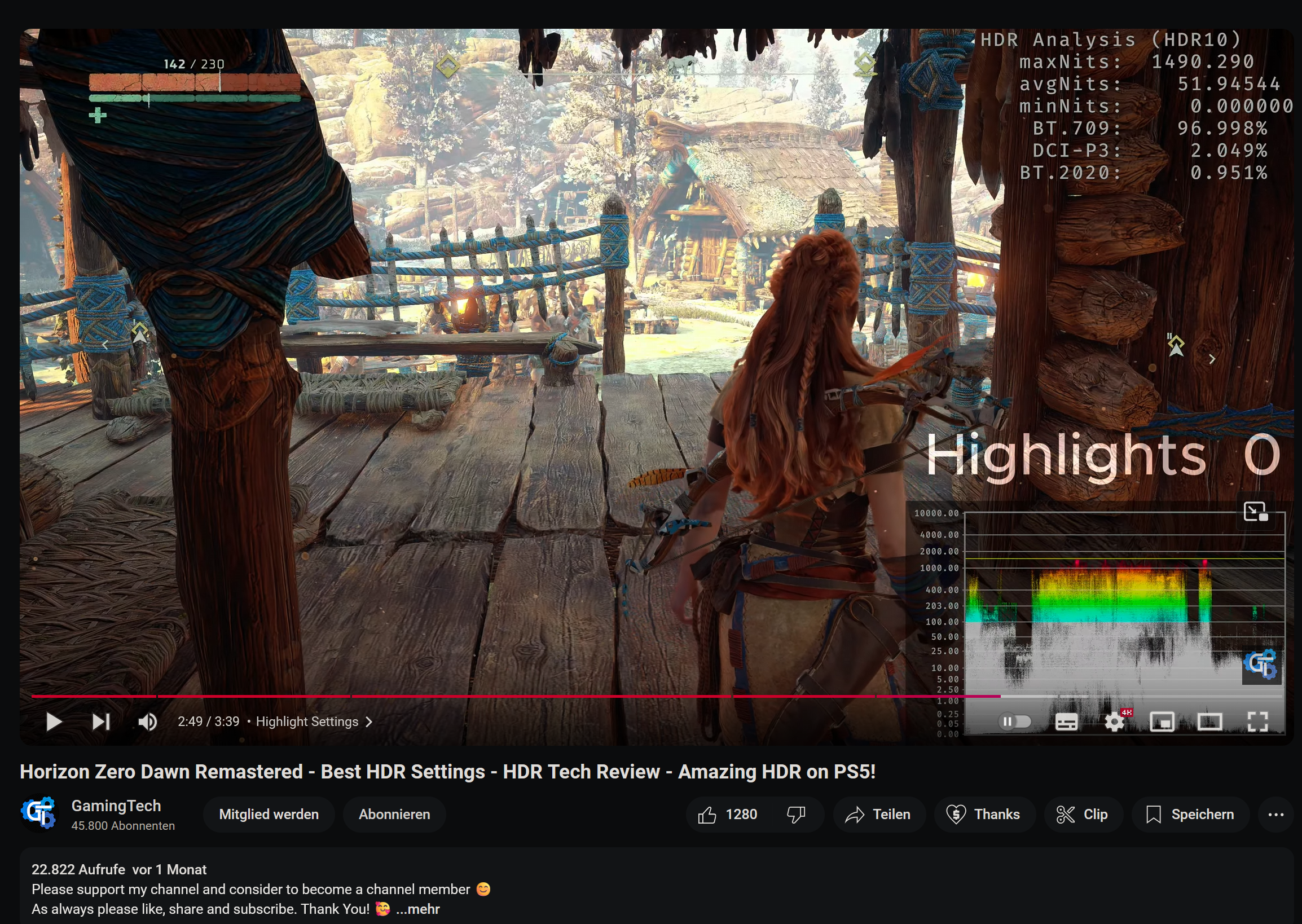
Task: Open the GamingTech channel page
Action: click(117, 805)
